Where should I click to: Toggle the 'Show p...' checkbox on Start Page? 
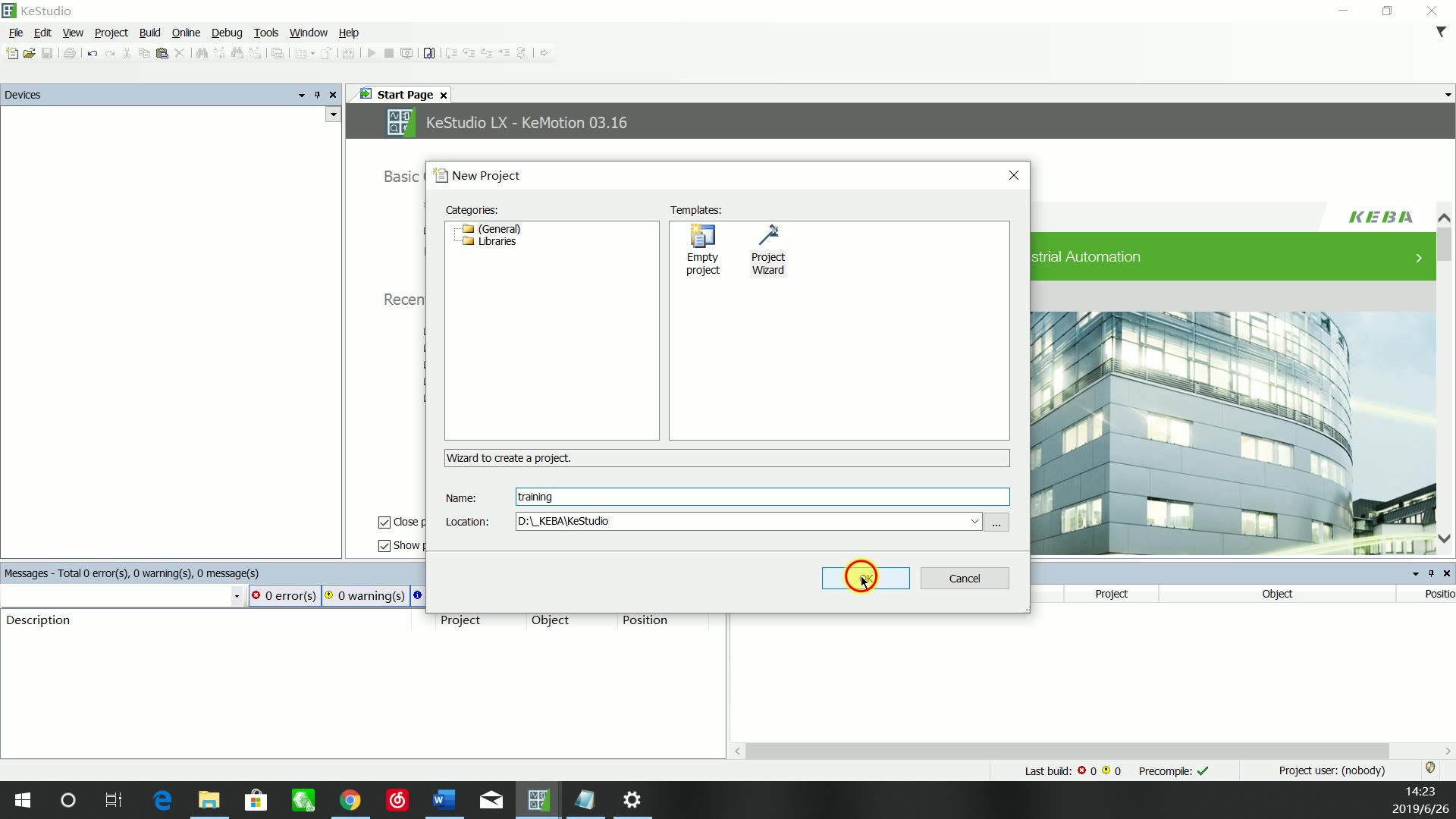(384, 546)
